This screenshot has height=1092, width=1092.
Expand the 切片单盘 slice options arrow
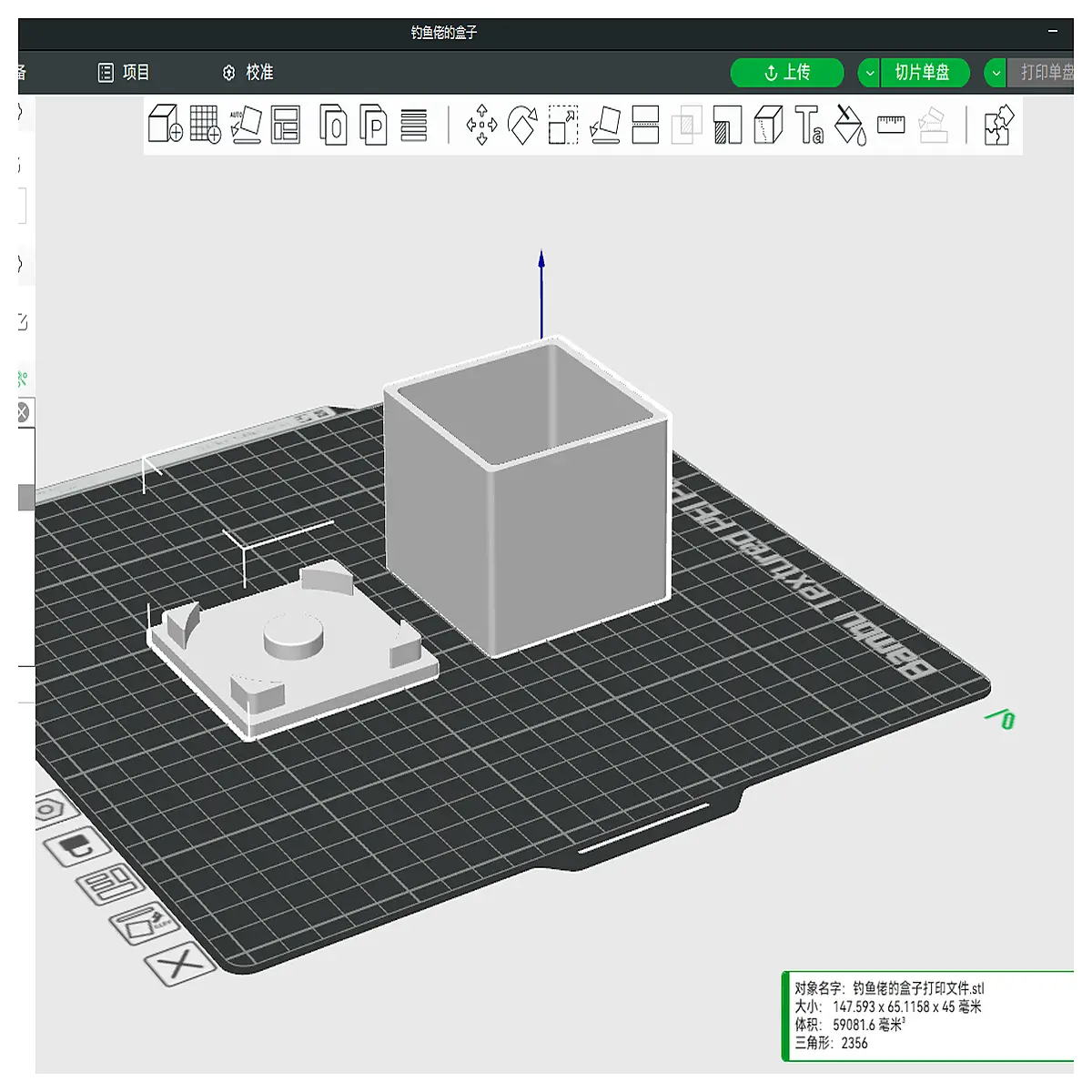(869, 73)
